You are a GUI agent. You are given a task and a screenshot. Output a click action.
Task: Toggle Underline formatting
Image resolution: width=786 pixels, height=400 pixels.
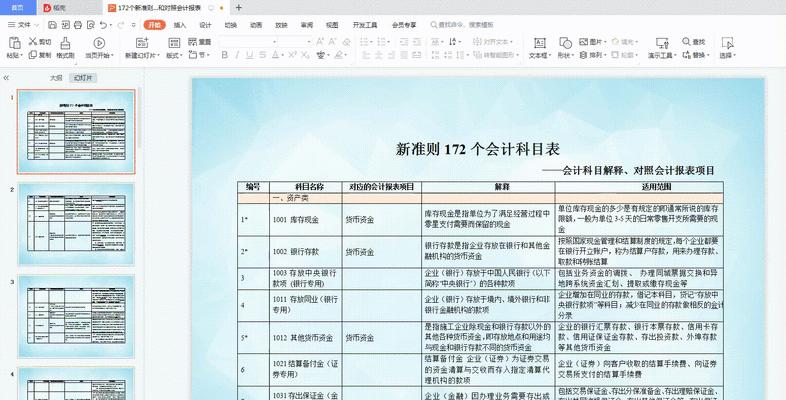[x=250, y=55]
